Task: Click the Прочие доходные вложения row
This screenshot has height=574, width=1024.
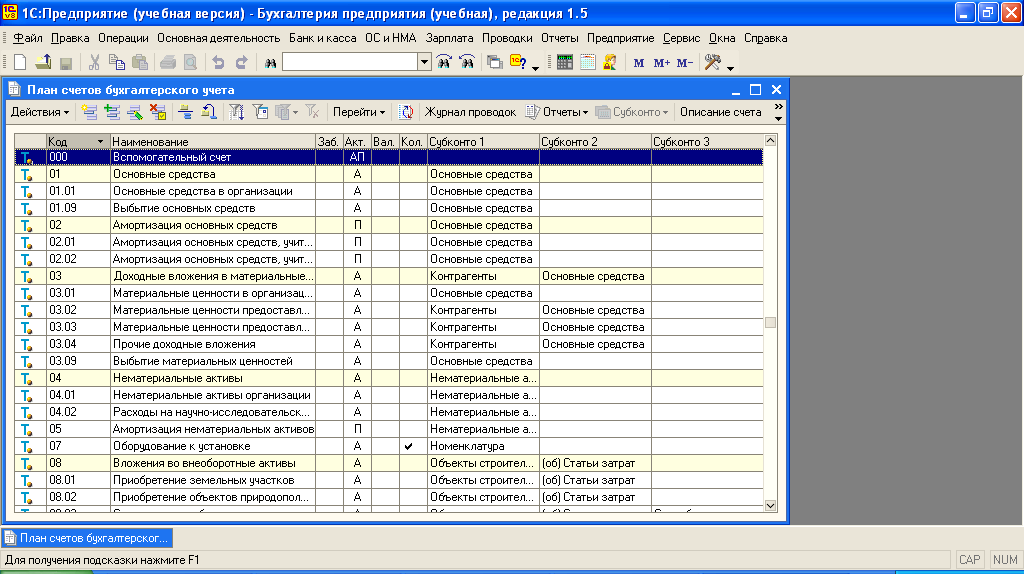Action: [389, 344]
